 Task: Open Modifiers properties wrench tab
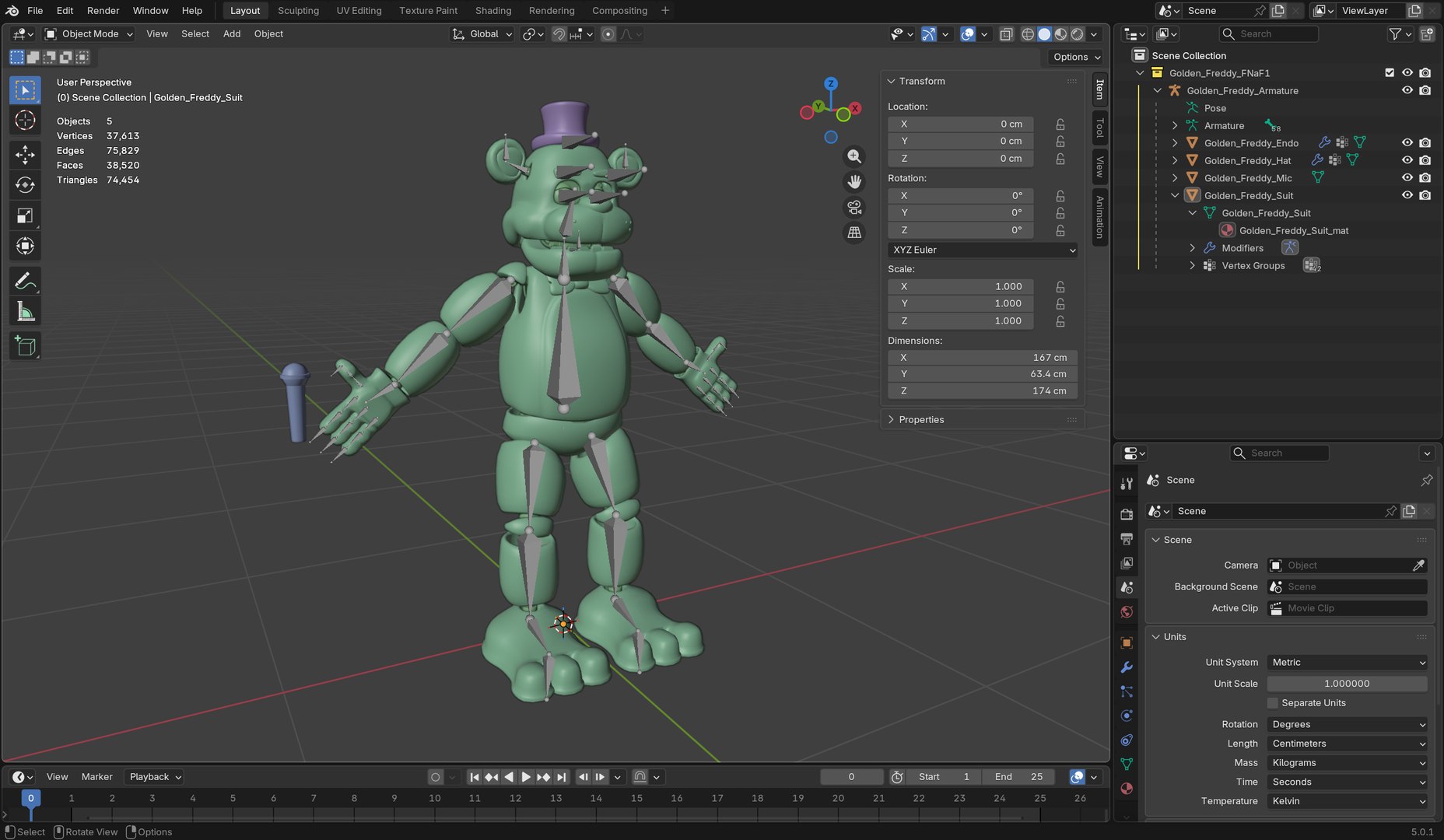(1126, 667)
